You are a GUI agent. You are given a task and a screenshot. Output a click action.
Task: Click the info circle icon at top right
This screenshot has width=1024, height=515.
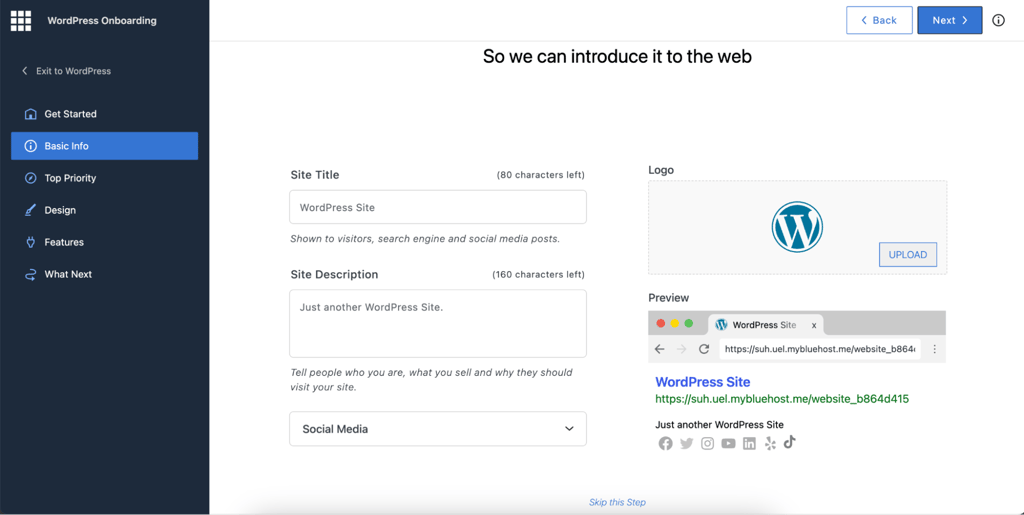coord(999,20)
